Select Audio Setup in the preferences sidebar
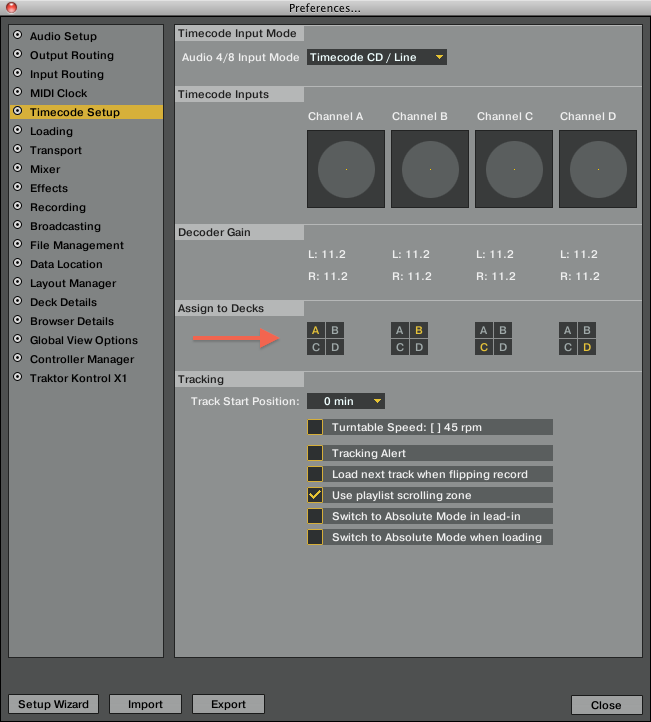Screen dimensions: 651x722 (63, 36)
